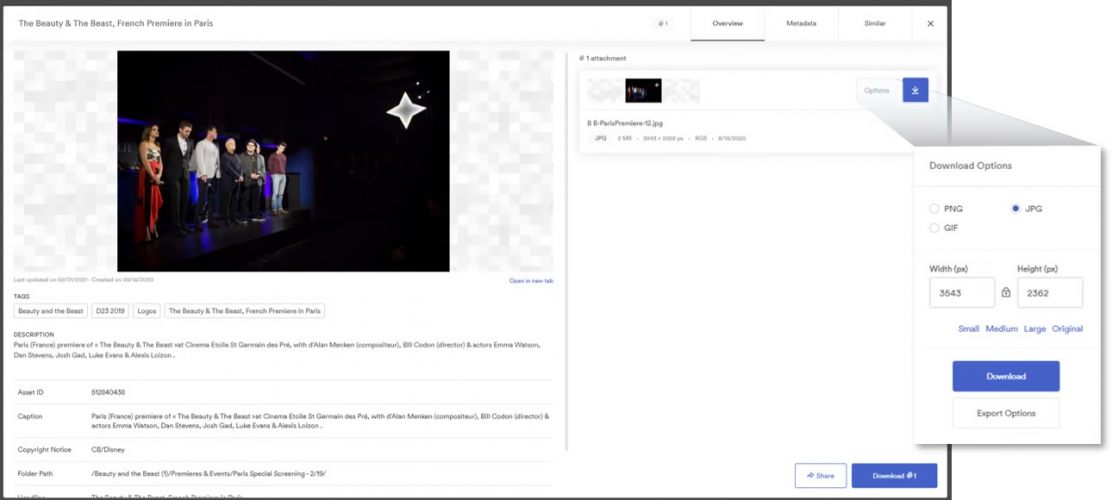Click the blue Download button in Download Options
Image resolution: width=1112 pixels, height=500 pixels.
[1006, 376]
